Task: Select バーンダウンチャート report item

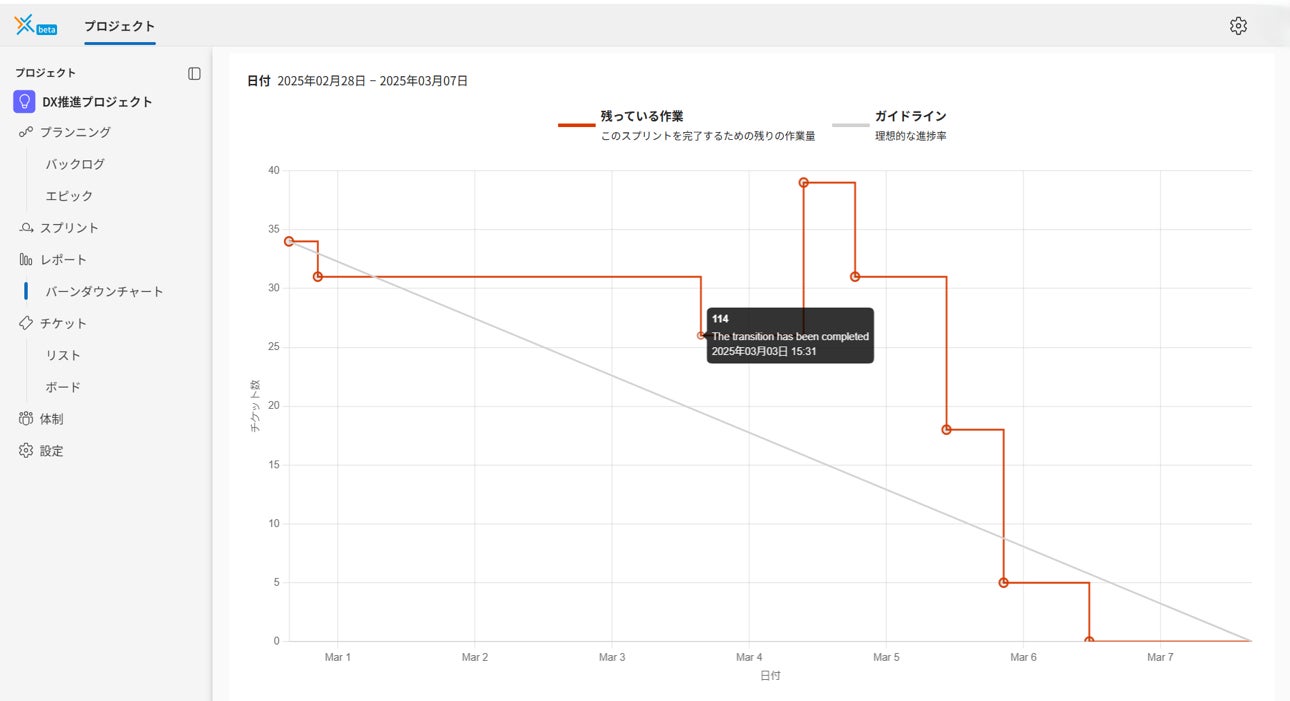Action: 104,292
